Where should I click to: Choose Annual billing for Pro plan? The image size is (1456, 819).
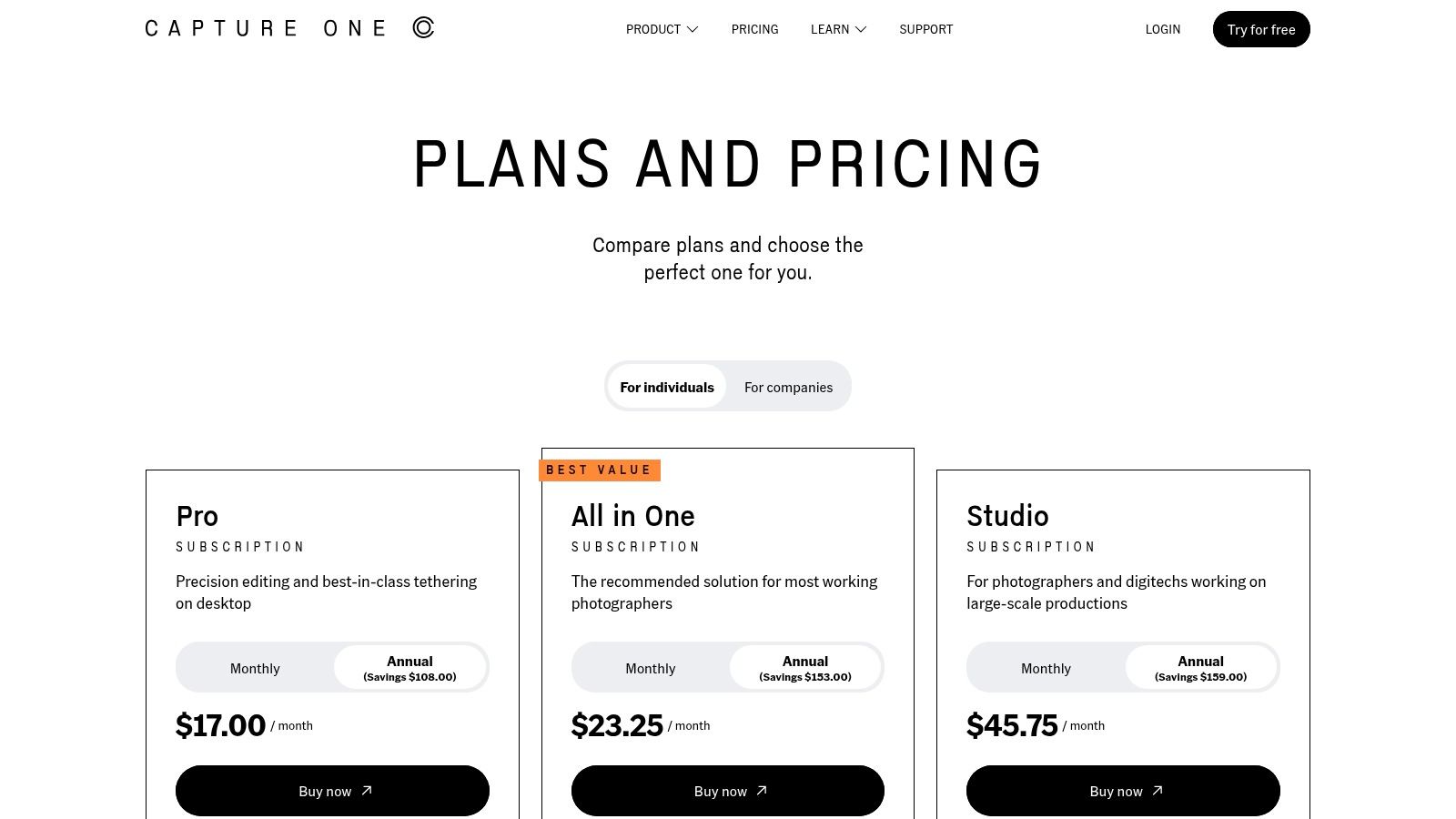pos(409,668)
